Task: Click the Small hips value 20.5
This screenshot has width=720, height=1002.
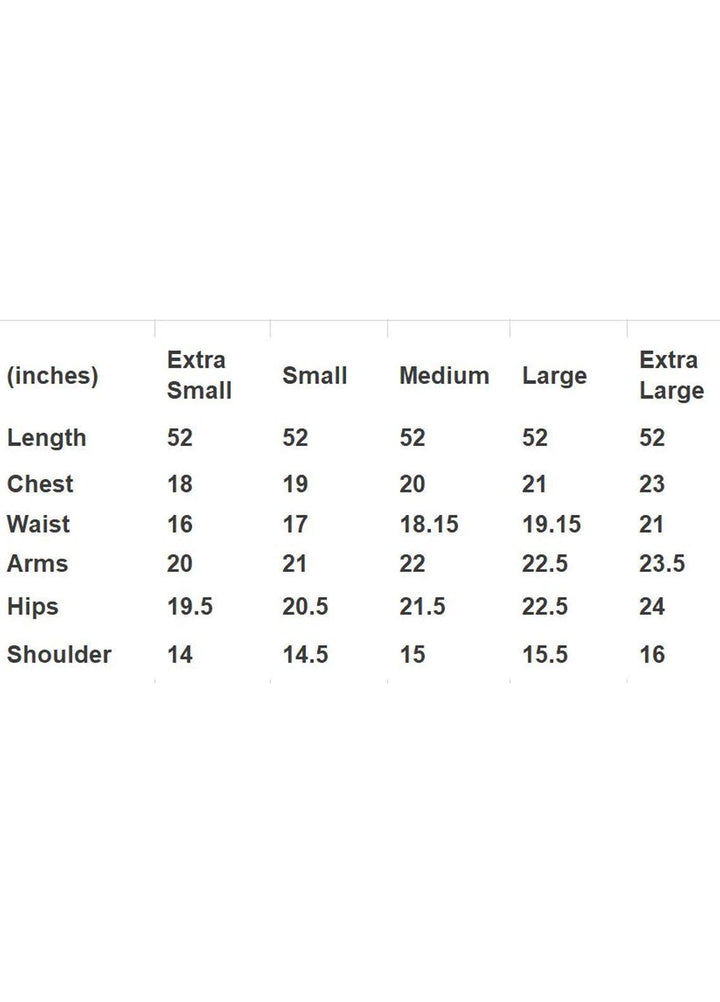Action: [x=305, y=606]
